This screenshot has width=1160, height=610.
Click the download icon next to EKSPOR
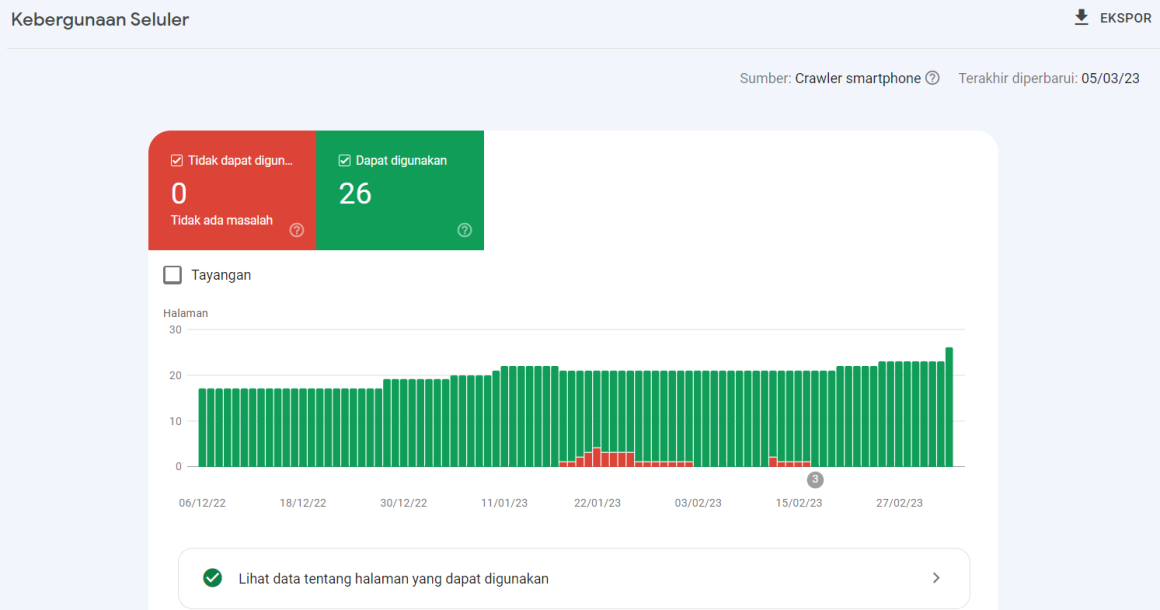point(1081,17)
